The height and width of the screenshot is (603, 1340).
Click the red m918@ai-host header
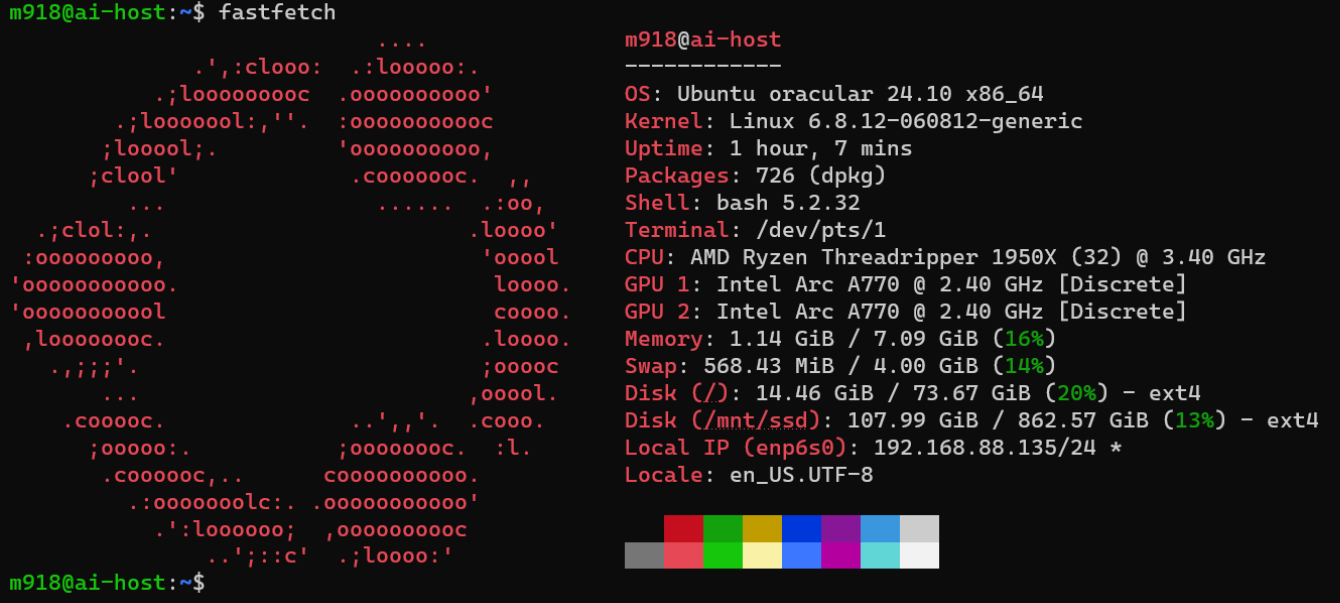702,41
